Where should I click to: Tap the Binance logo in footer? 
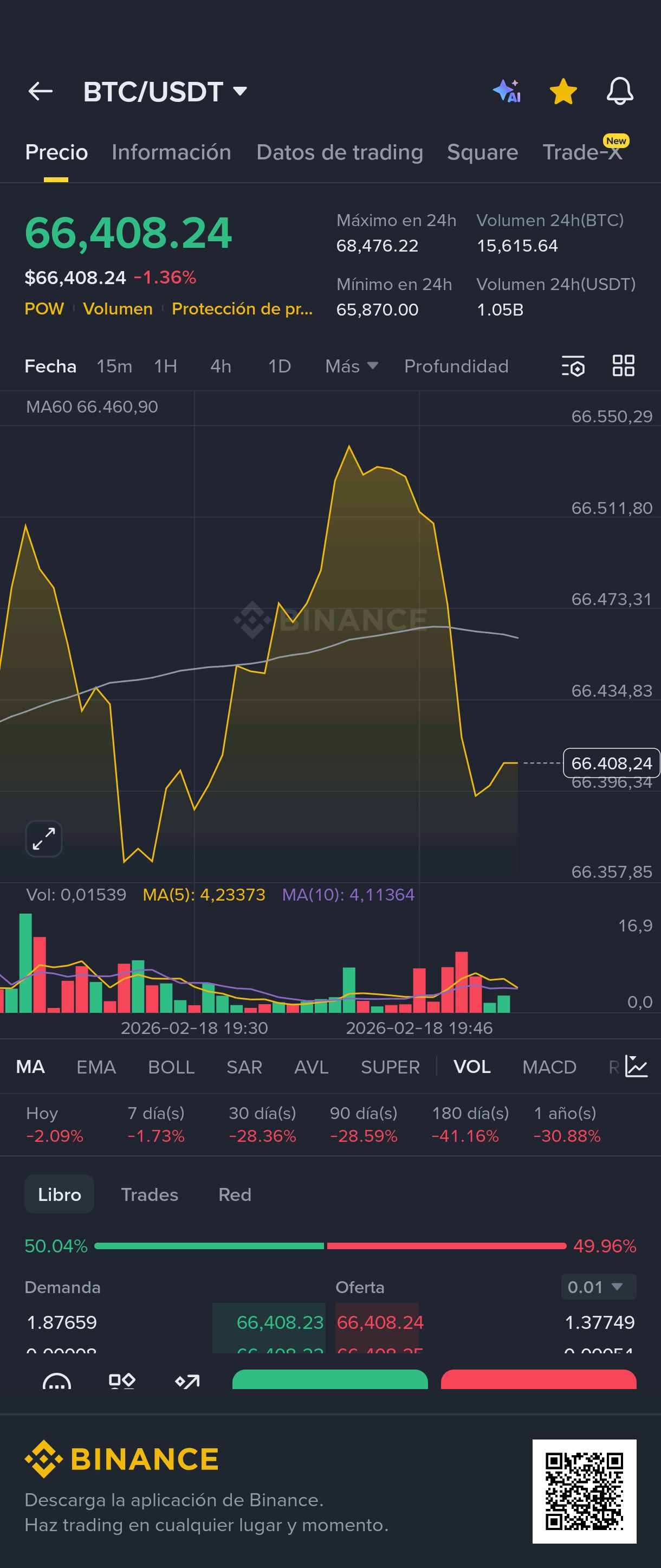click(x=121, y=1459)
